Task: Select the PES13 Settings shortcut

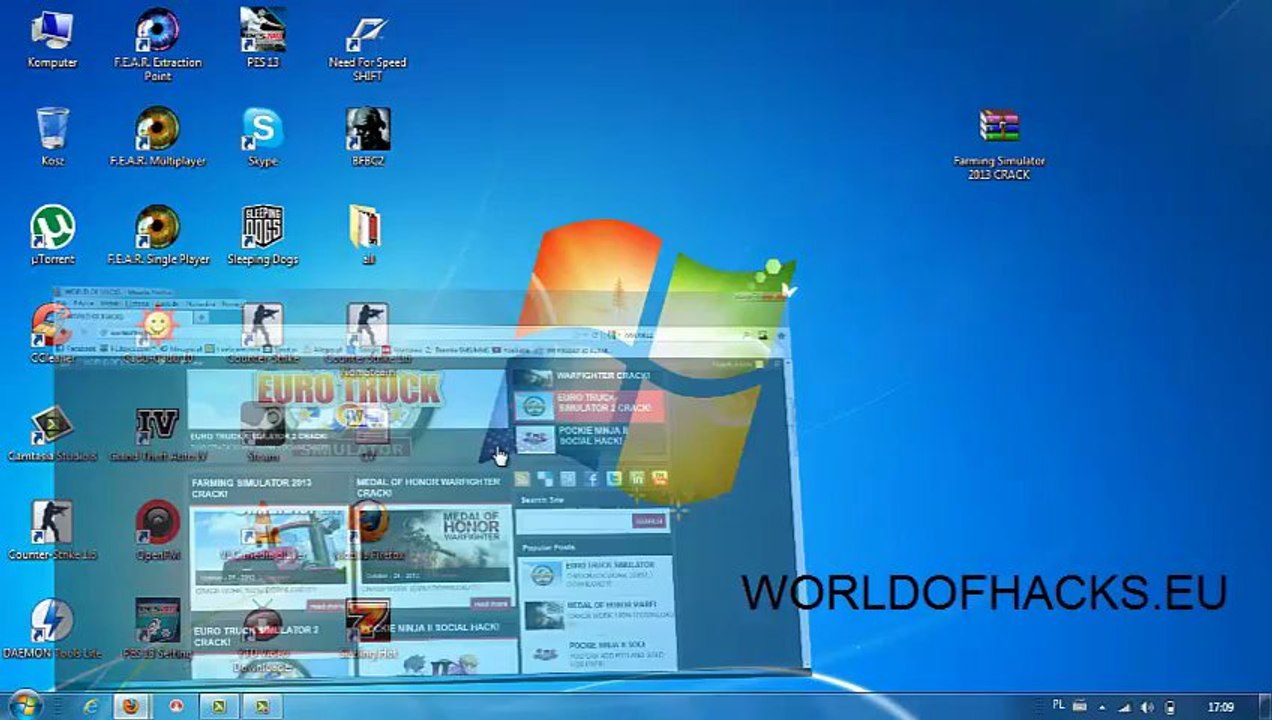Action: 157,628
